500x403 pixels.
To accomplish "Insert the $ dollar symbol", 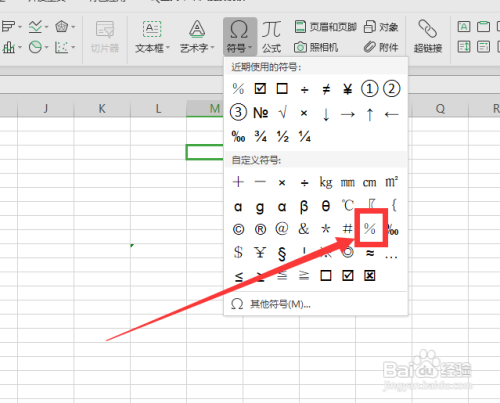I will point(238,252).
